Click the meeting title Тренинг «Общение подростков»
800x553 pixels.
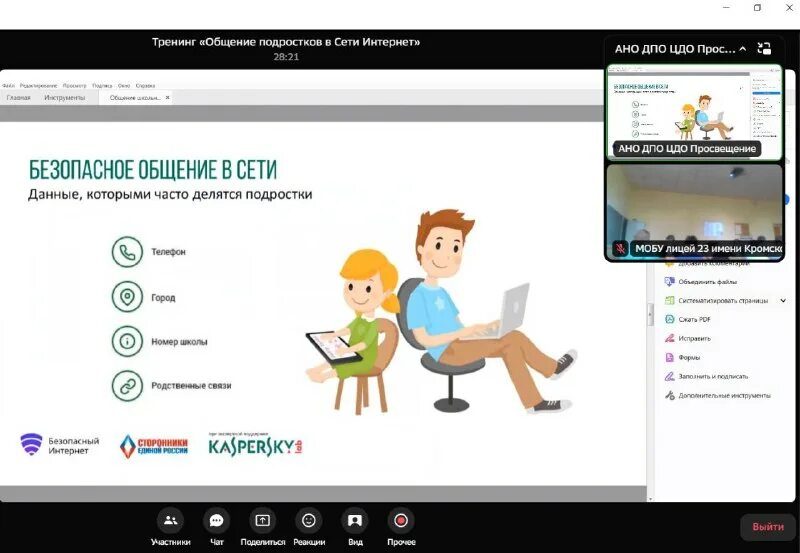click(x=286, y=42)
